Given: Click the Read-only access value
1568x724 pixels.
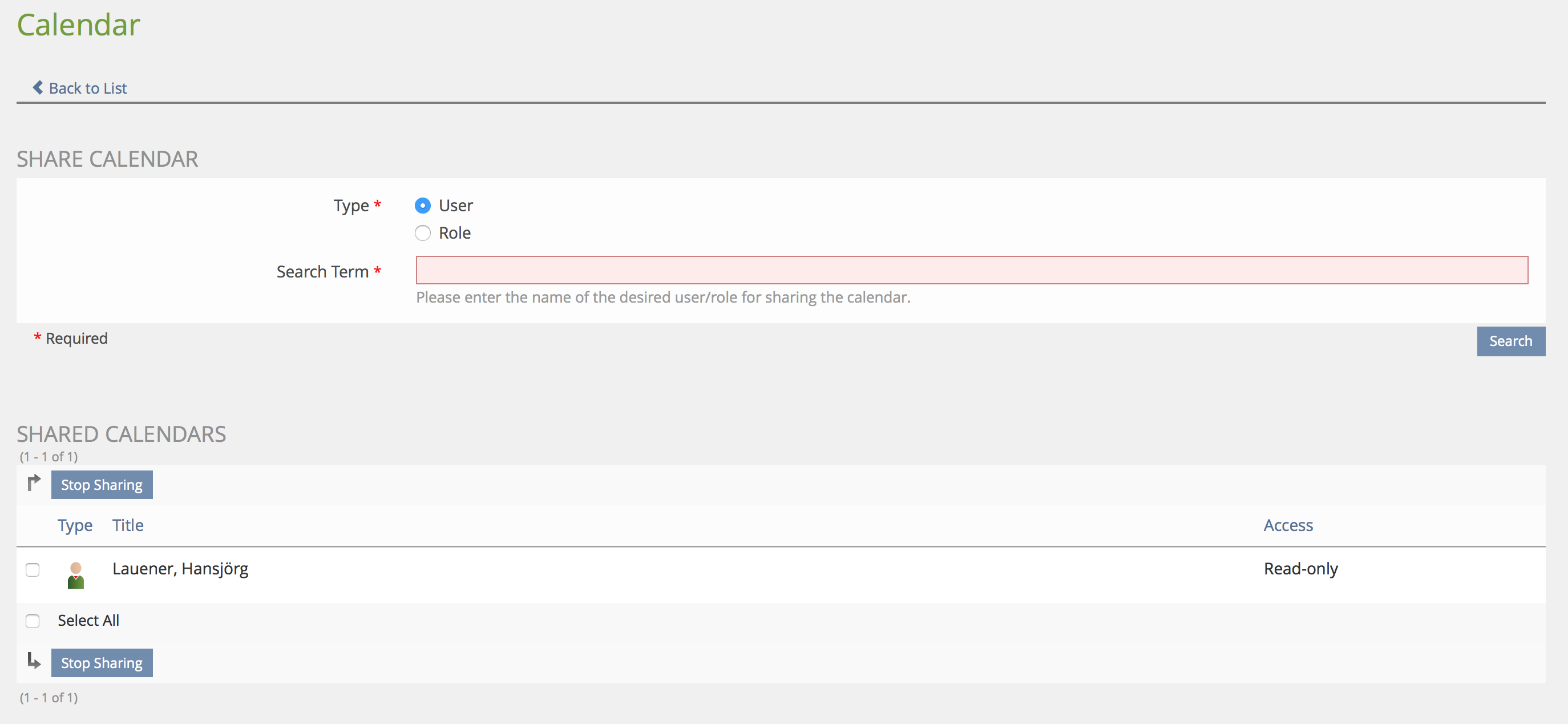Looking at the screenshot, I should (x=1301, y=569).
